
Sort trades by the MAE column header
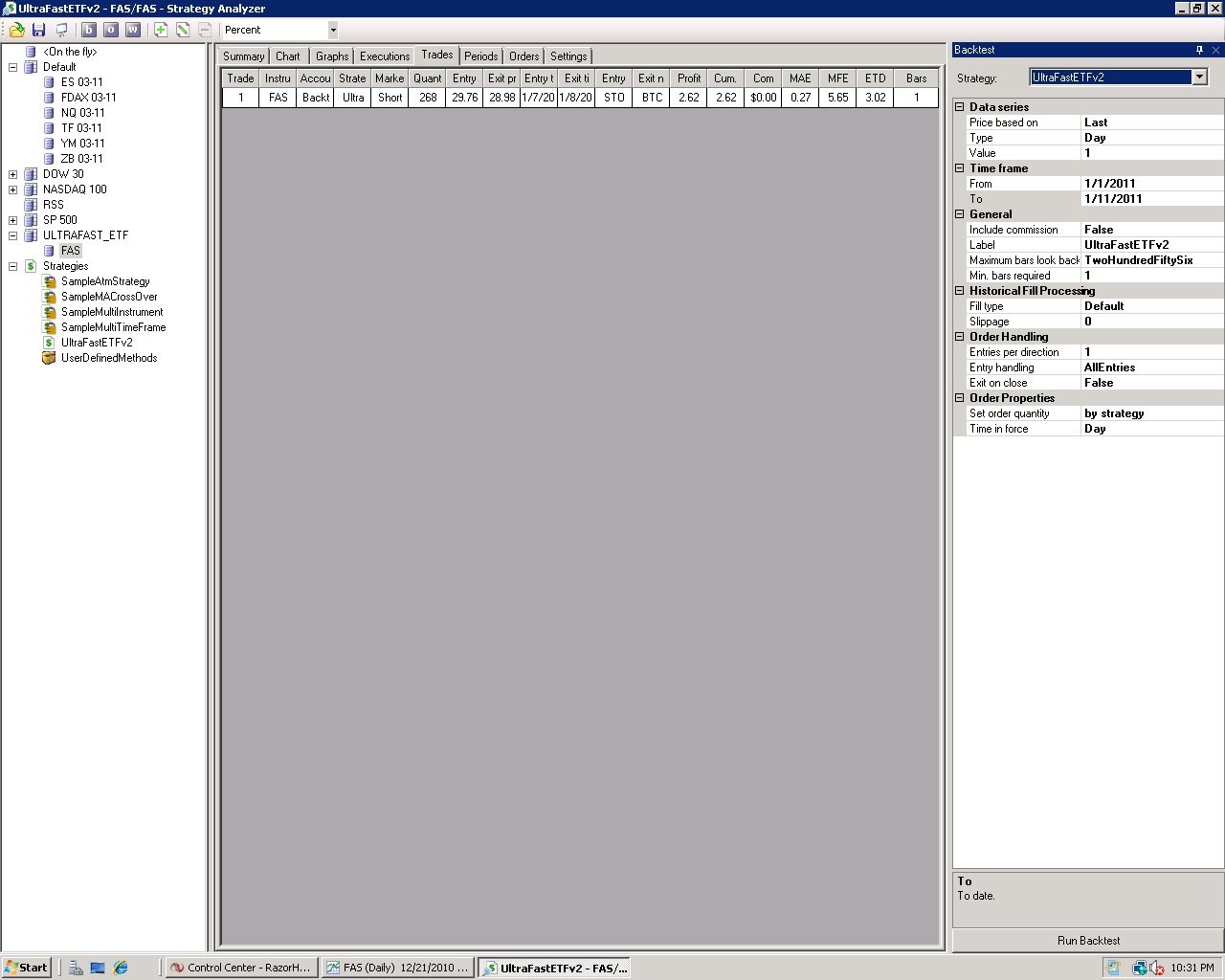click(800, 78)
